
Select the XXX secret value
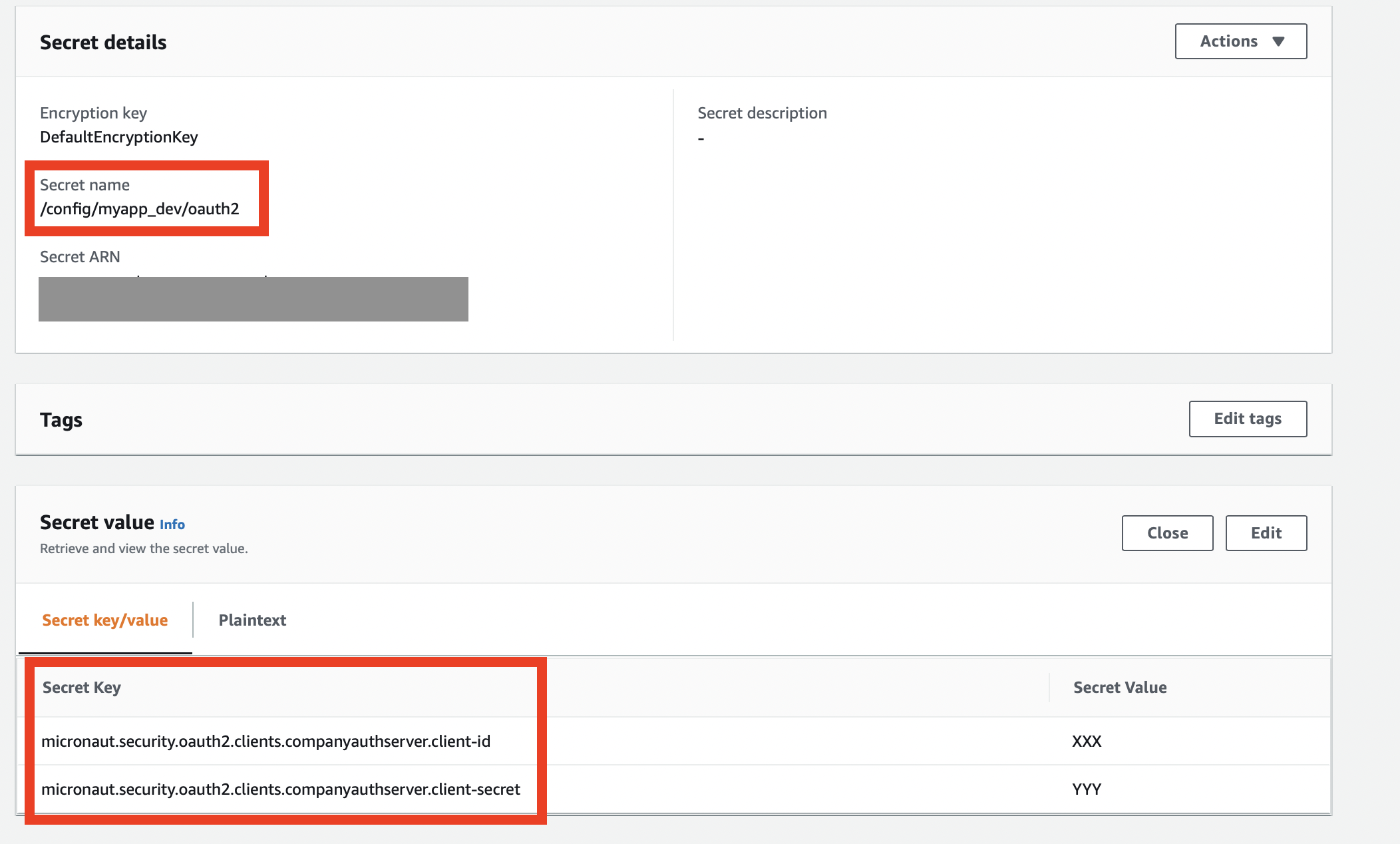click(1086, 741)
